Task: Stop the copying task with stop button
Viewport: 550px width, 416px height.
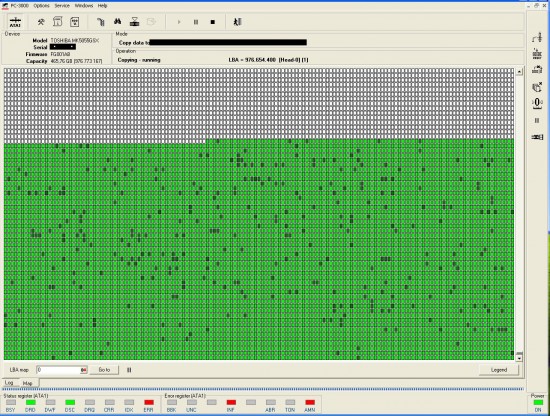Action: pos(213,22)
